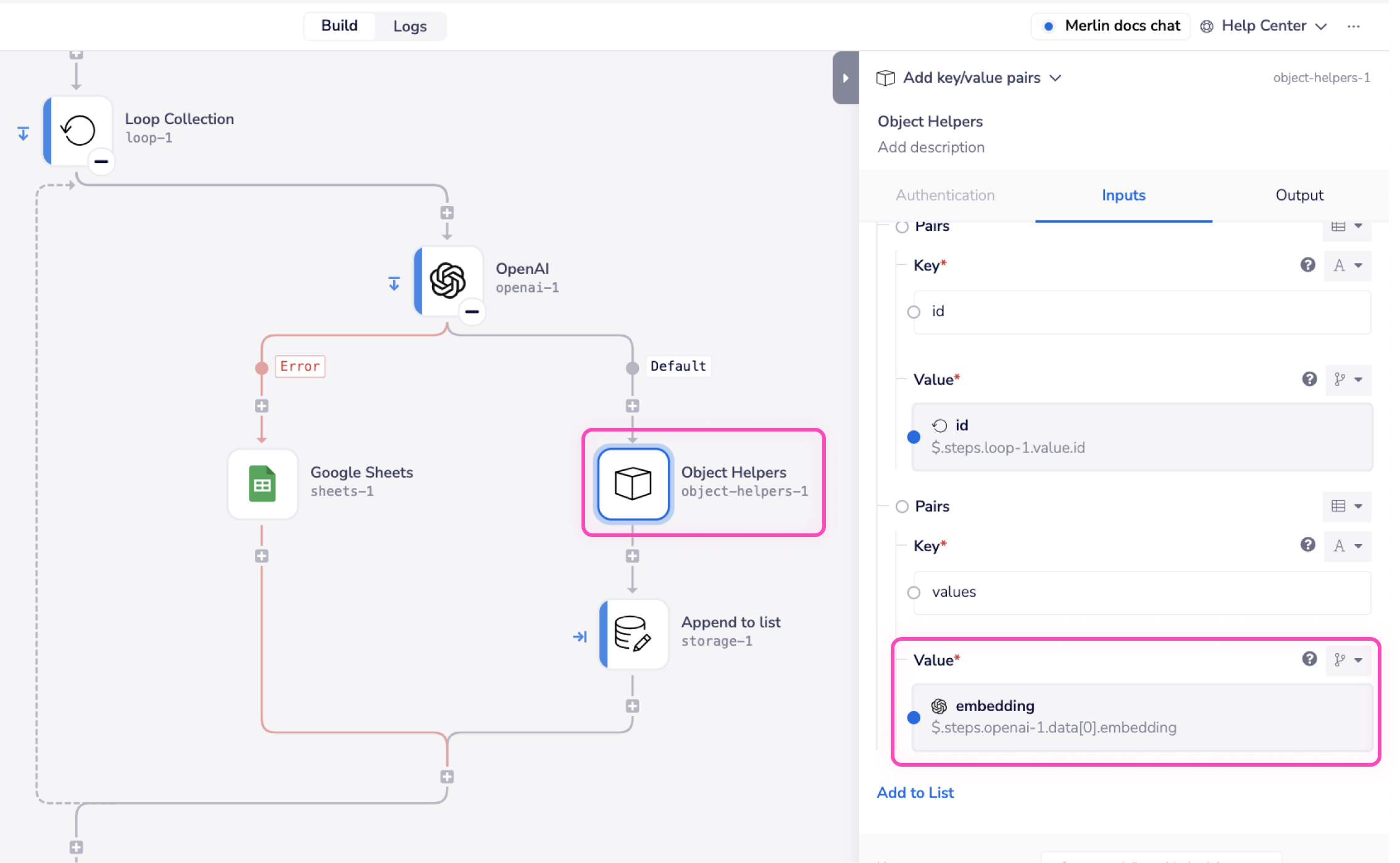Toggle the radio circle beside 'id' key input
This screenshot has height=863, width=1400.
[x=914, y=312]
